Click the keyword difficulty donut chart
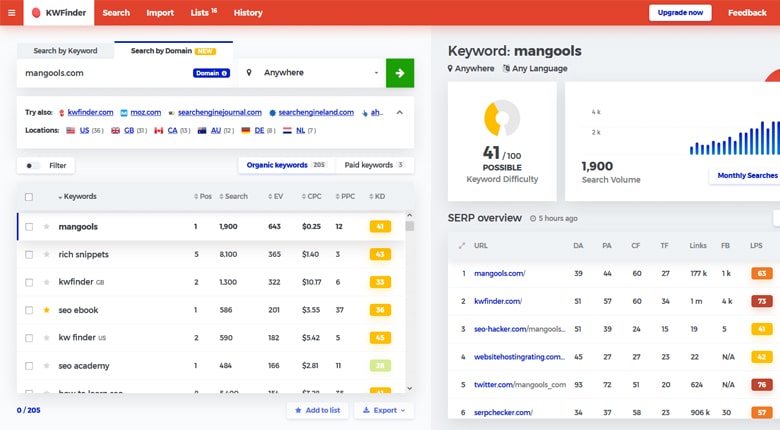 [x=502, y=118]
